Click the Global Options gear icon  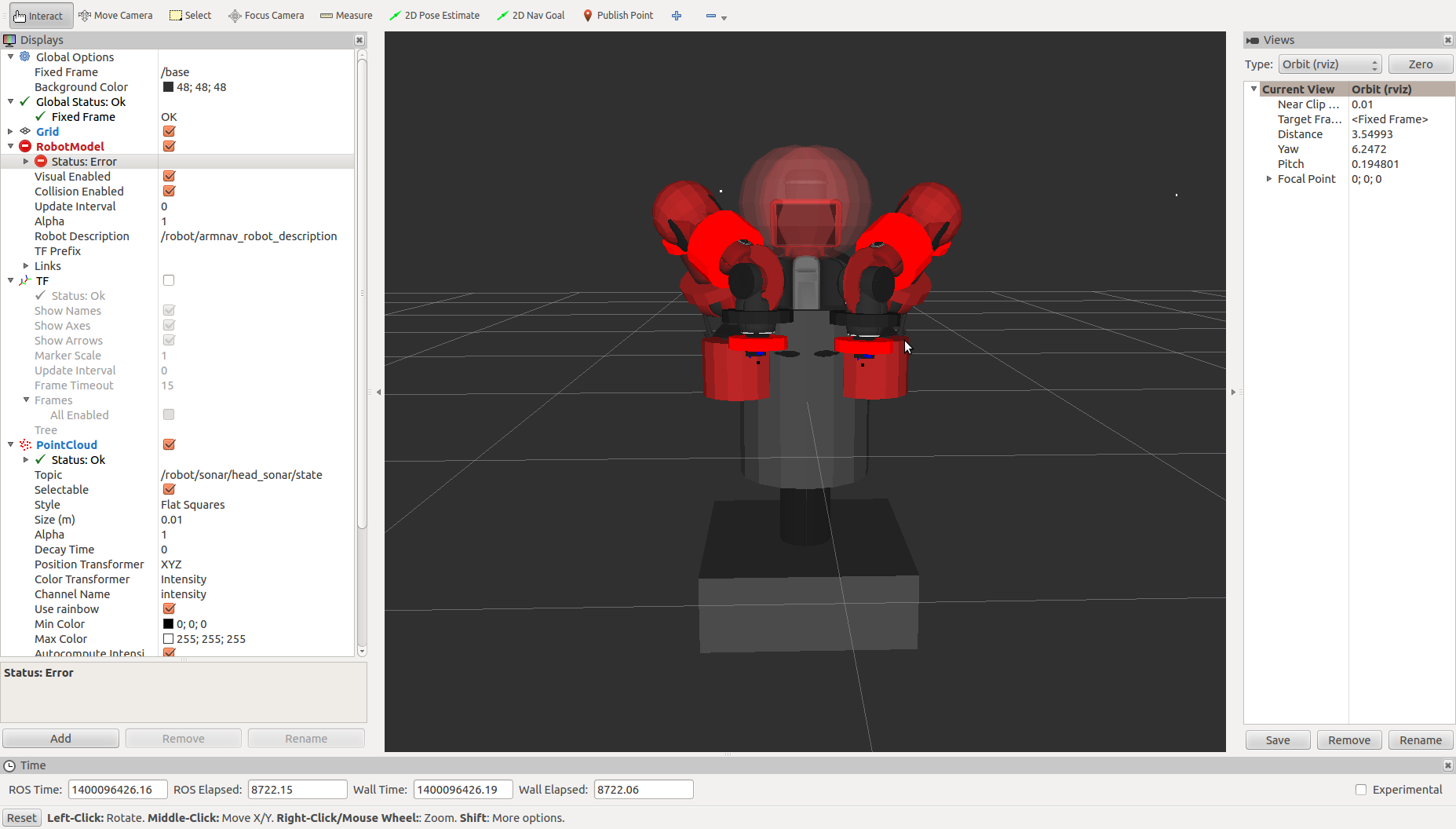[25, 57]
